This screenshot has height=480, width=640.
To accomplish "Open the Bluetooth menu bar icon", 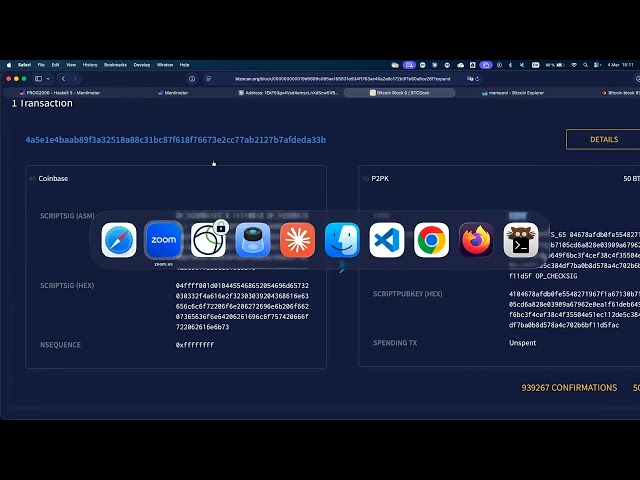I will (510, 65).
